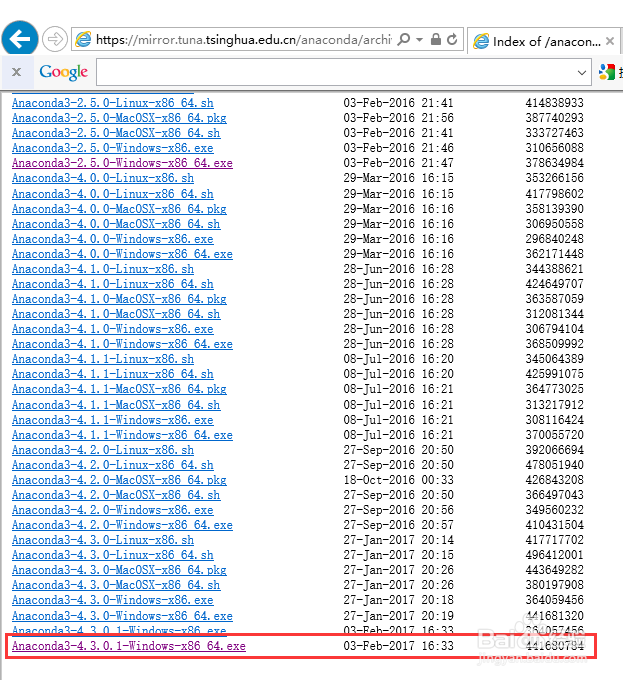623x680 pixels.
Task: Download Anaconda3-4.1.0-Windows-x86_64.exe
Action: [x=122, y=344]
